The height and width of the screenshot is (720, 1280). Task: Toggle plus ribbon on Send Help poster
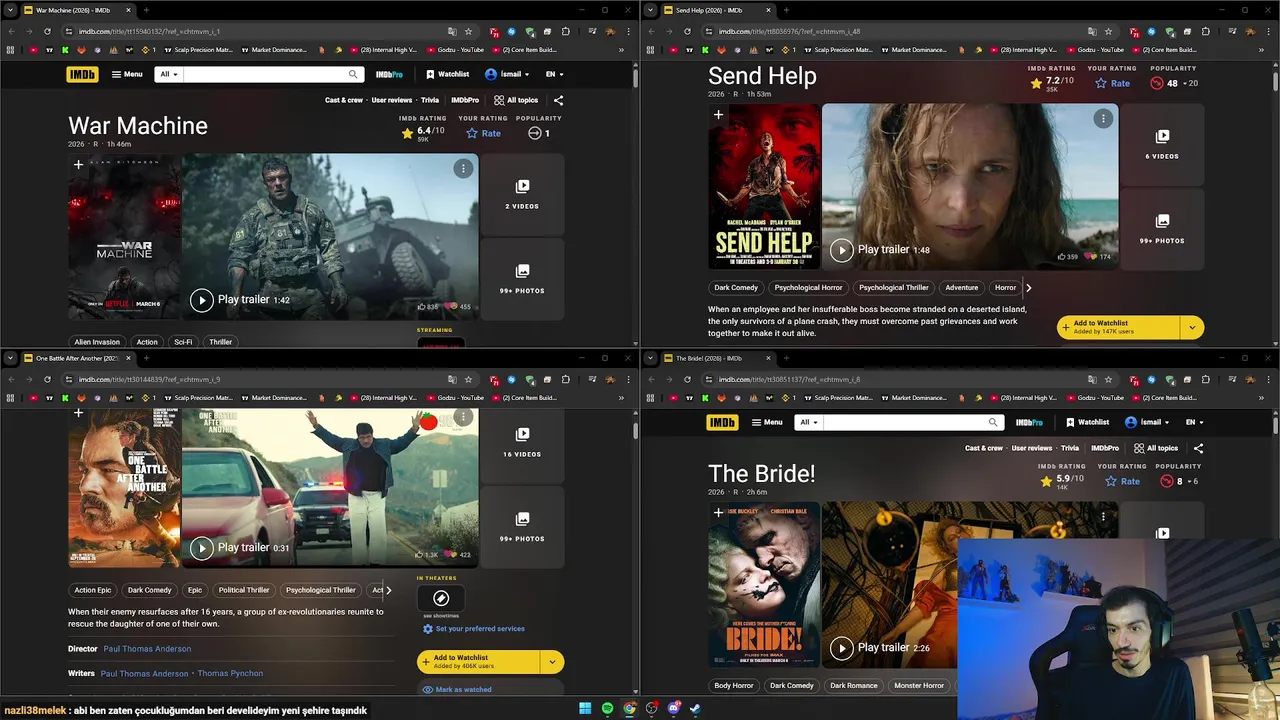click(718, 115)
